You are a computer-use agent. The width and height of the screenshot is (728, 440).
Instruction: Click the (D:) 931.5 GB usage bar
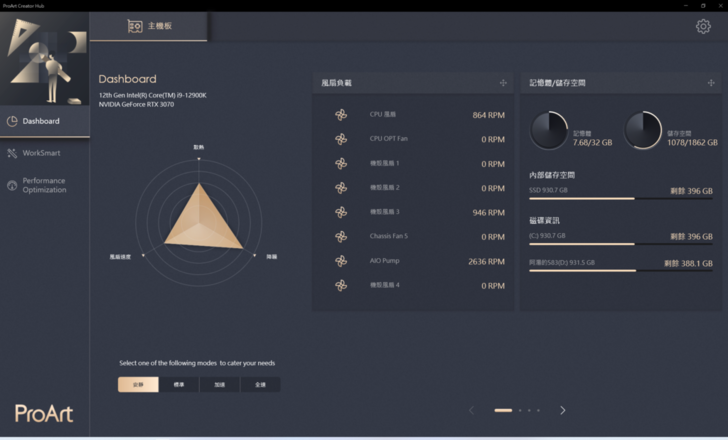[x=621, y=271]
